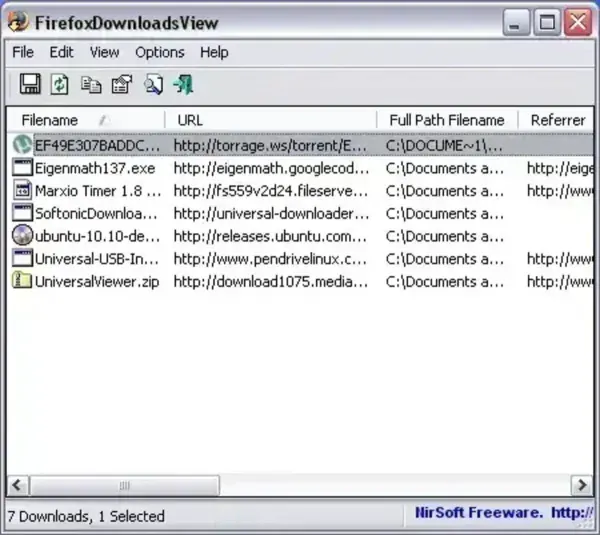The width and height of the screenshot is (600, 535).
Task: Click the 7 Downloads, 1 Selected status text
Action: pos(86,516)
